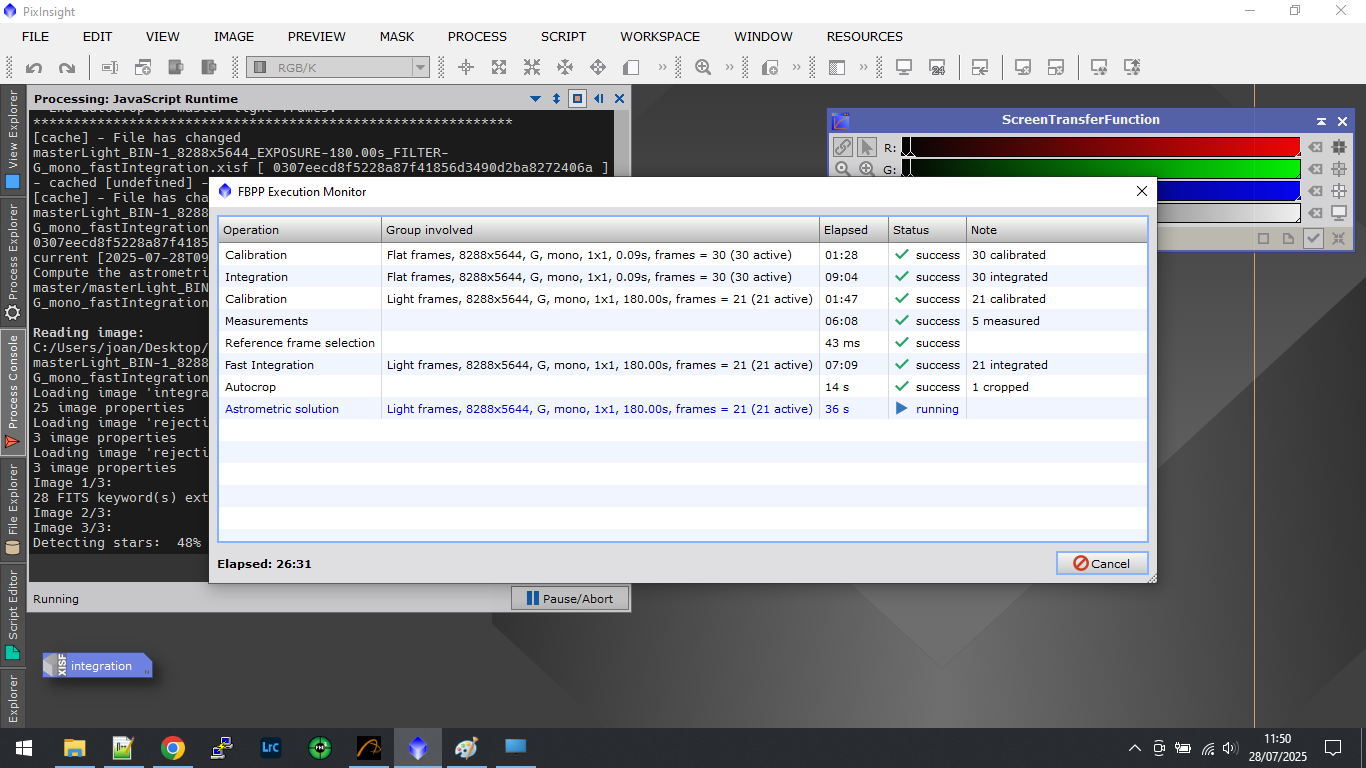Click the new preview icon in toolbar
This screenshot has height=768, width=1366.
pyautogui.click(x=770, y=68)
